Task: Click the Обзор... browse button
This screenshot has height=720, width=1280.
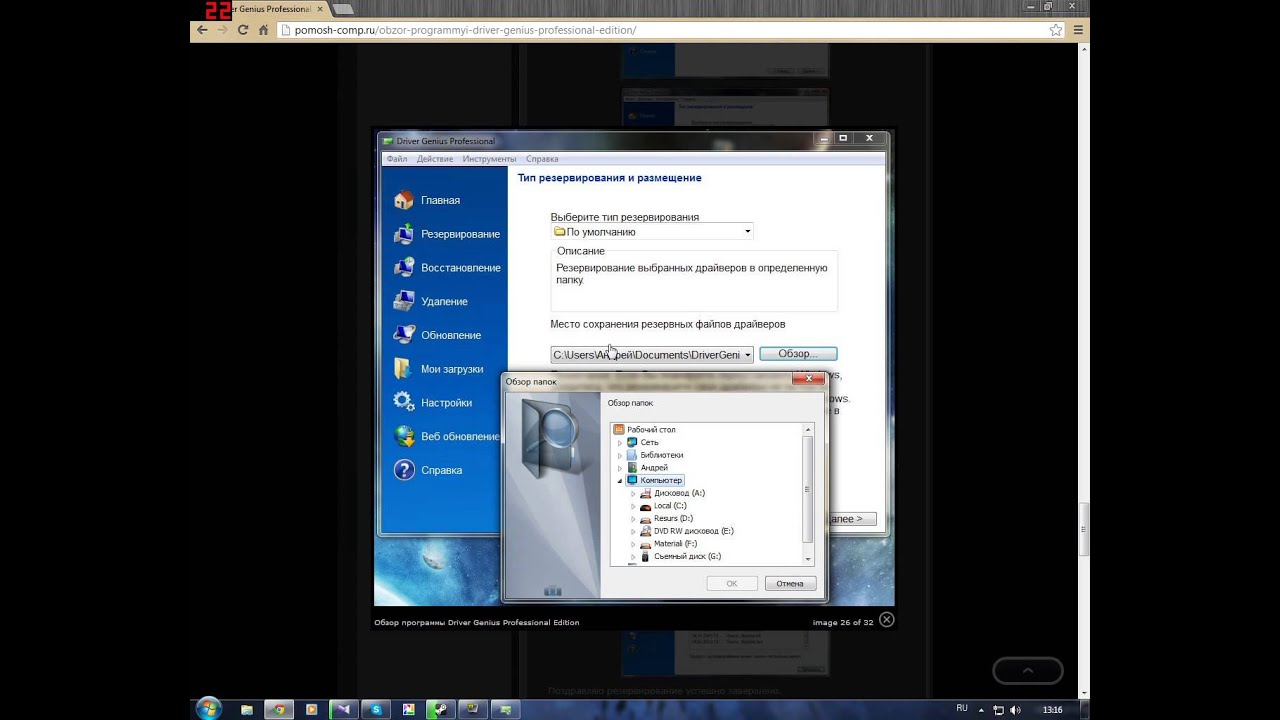Action: 798,354
